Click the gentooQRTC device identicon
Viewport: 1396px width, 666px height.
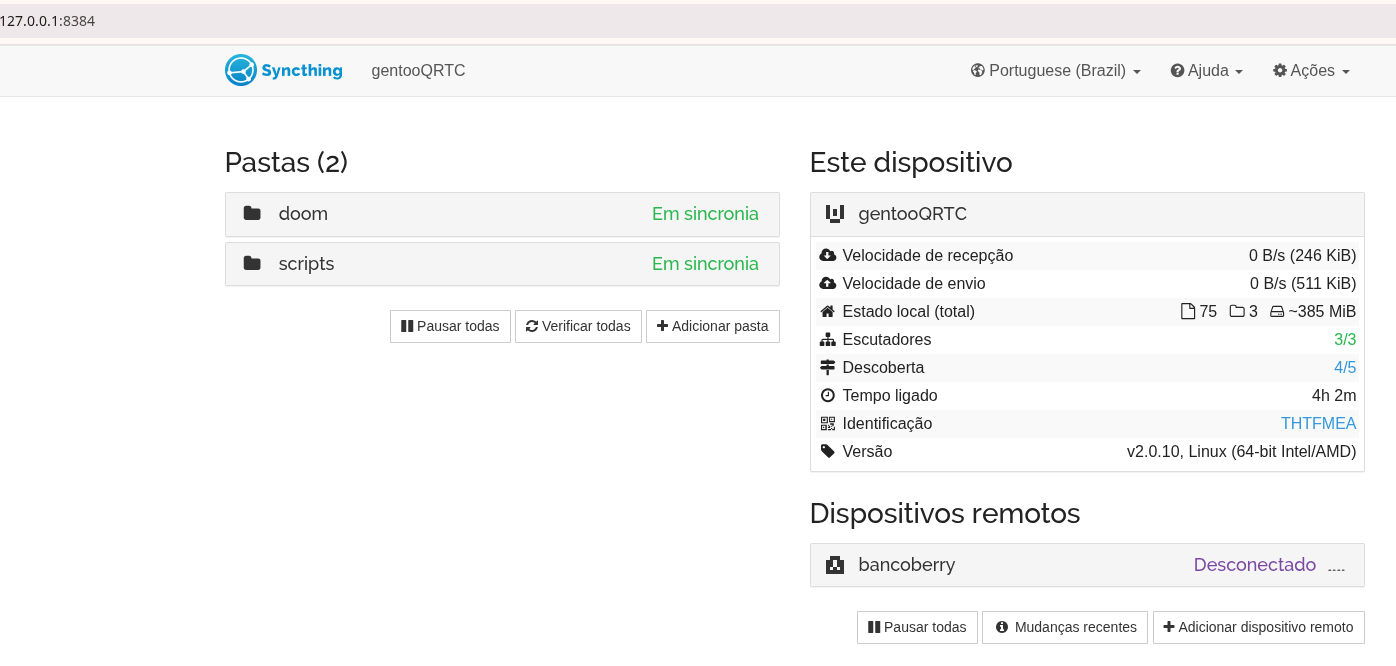835,214
